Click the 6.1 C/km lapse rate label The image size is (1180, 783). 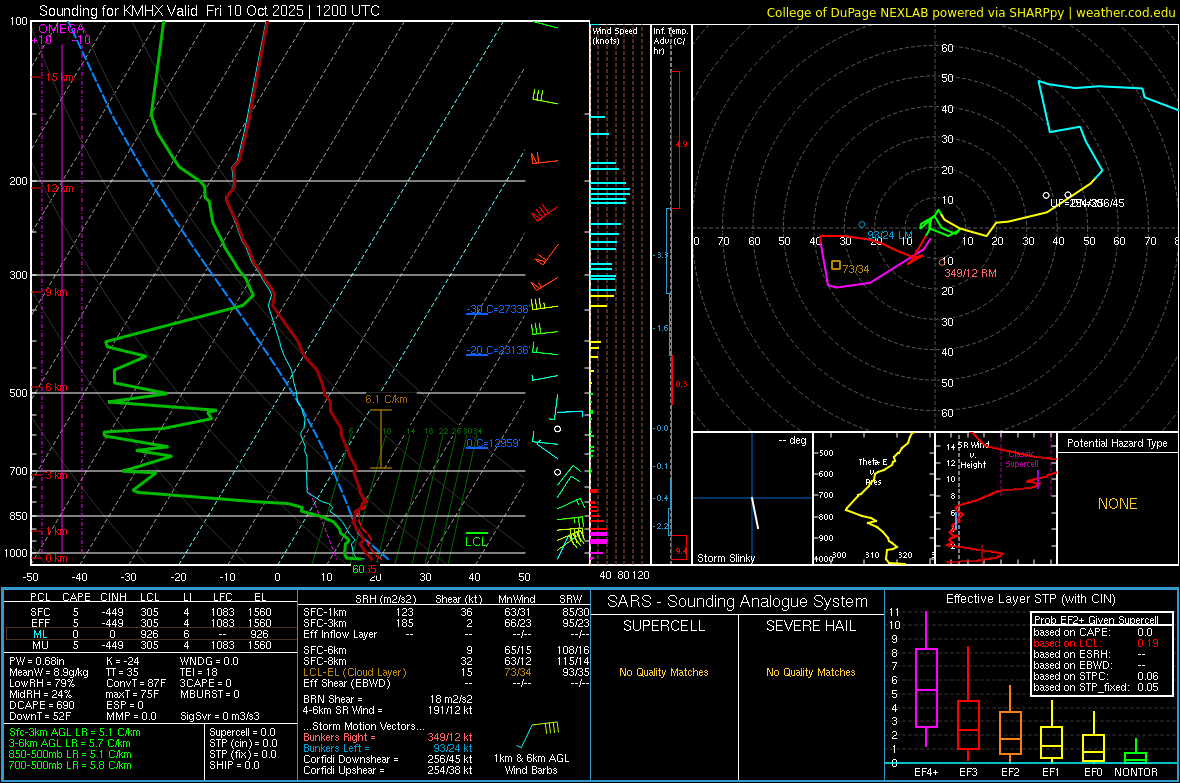coord(386,399)
